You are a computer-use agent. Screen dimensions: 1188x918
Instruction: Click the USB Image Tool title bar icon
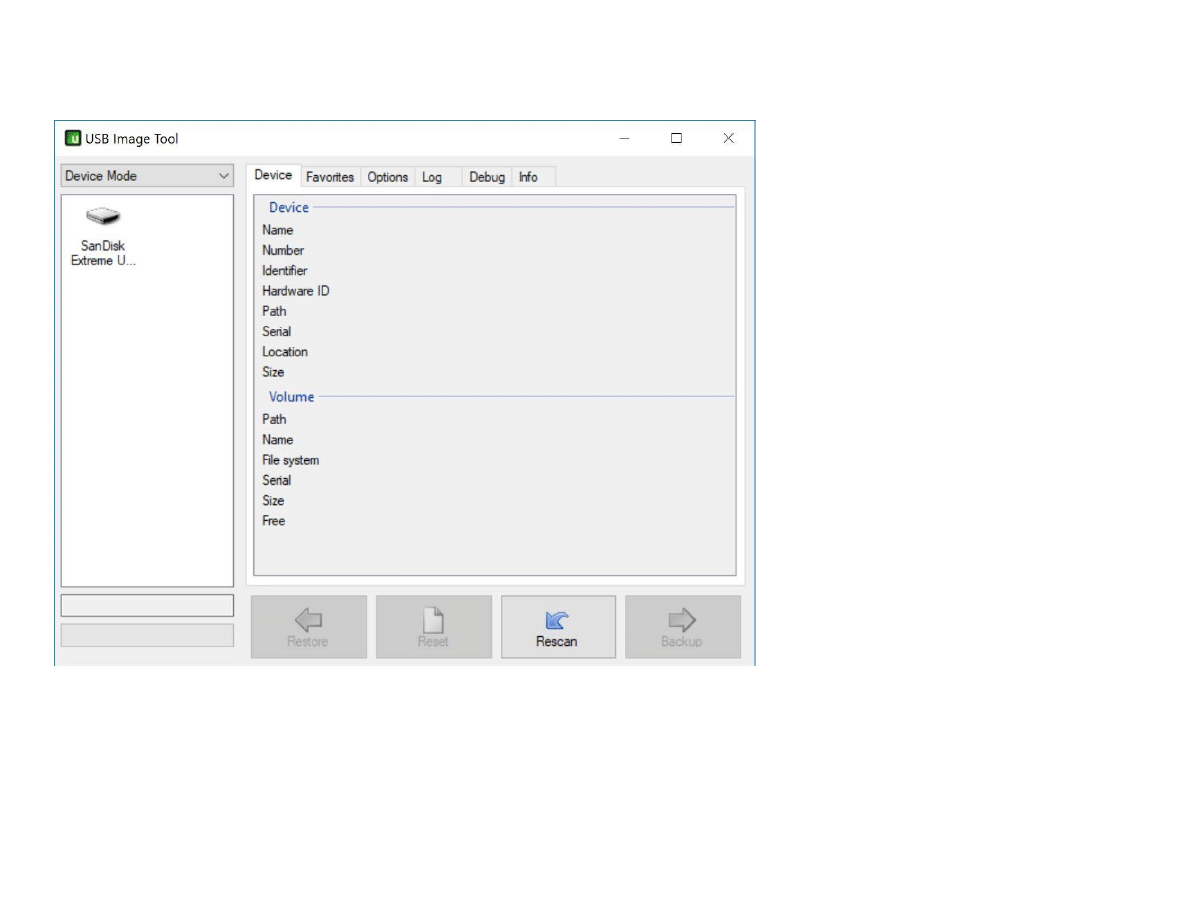[73, 138]
